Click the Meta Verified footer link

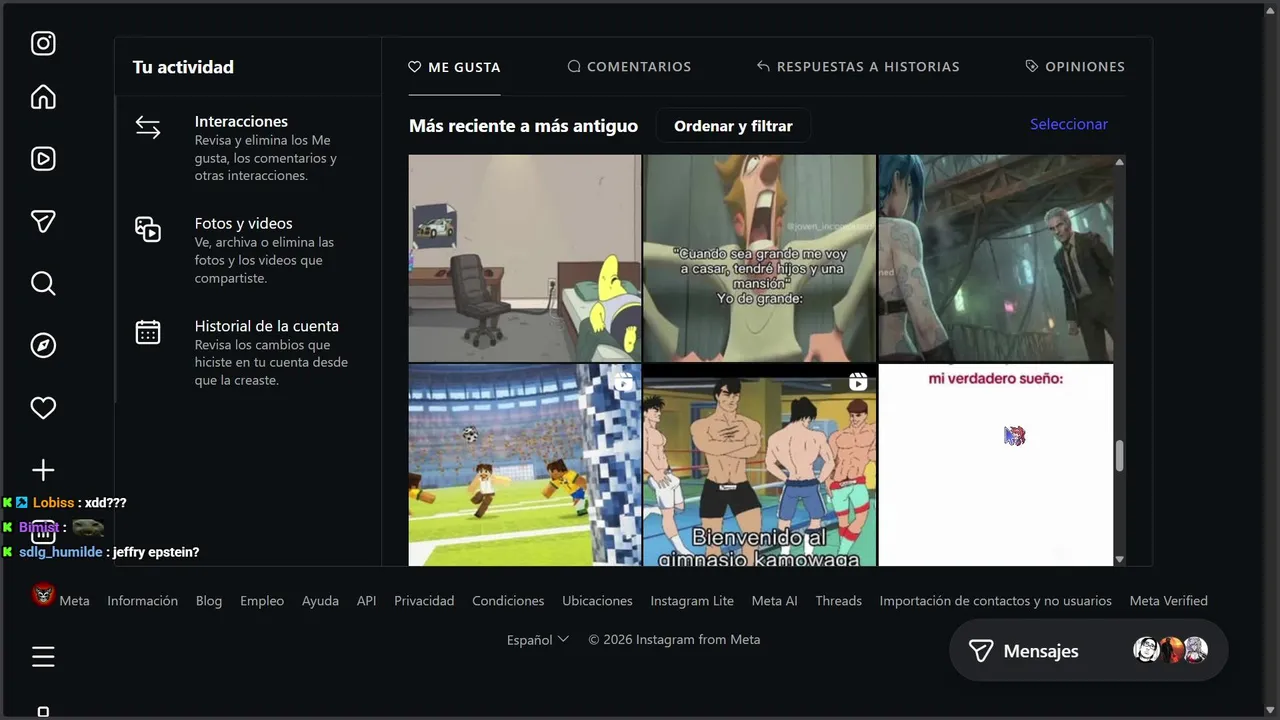tap(1169, 601)
